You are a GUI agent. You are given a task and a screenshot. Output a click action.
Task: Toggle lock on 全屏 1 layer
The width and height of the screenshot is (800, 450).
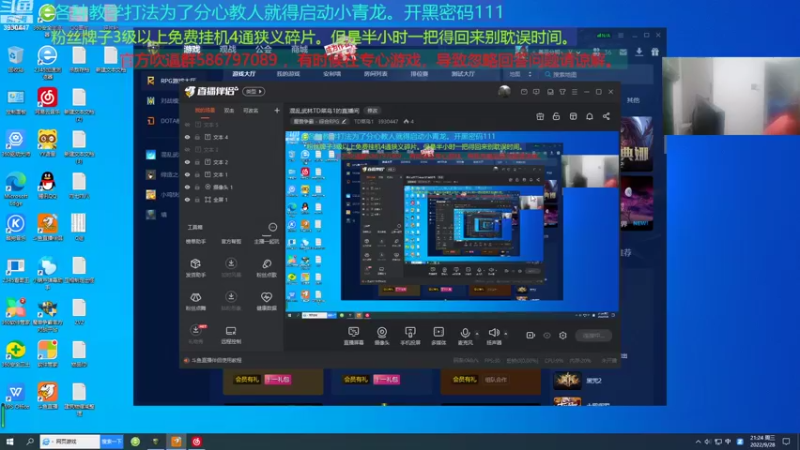tap(197, 199)
